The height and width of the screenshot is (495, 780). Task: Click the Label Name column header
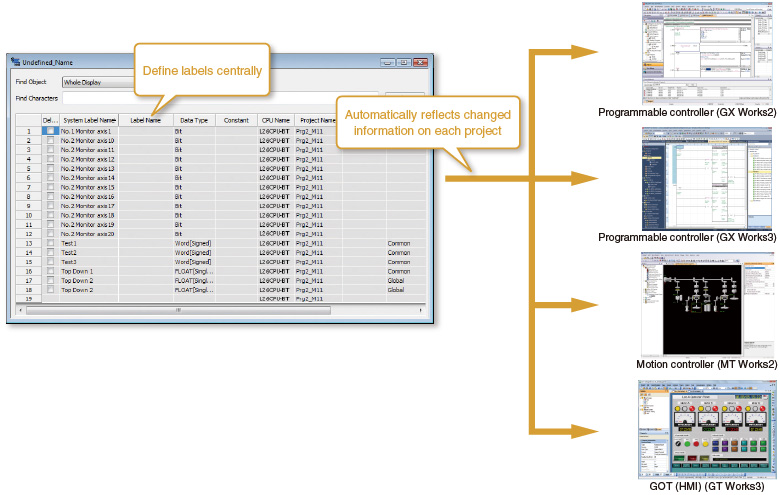click(146, 120)
